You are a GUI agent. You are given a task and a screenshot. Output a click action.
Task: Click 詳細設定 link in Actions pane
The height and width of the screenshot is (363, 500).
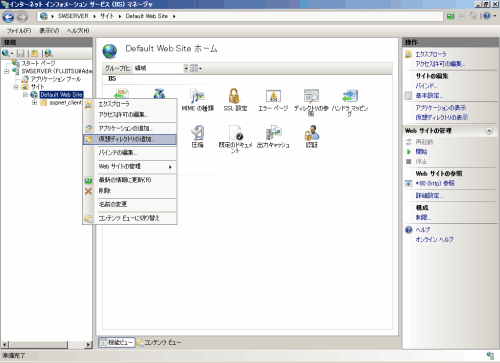pyautogui.click(x=429, y=196)
